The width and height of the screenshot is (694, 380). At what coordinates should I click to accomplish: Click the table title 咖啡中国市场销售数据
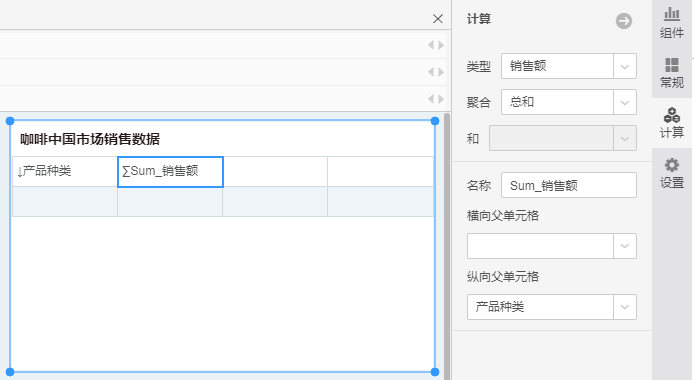[90, 139]
